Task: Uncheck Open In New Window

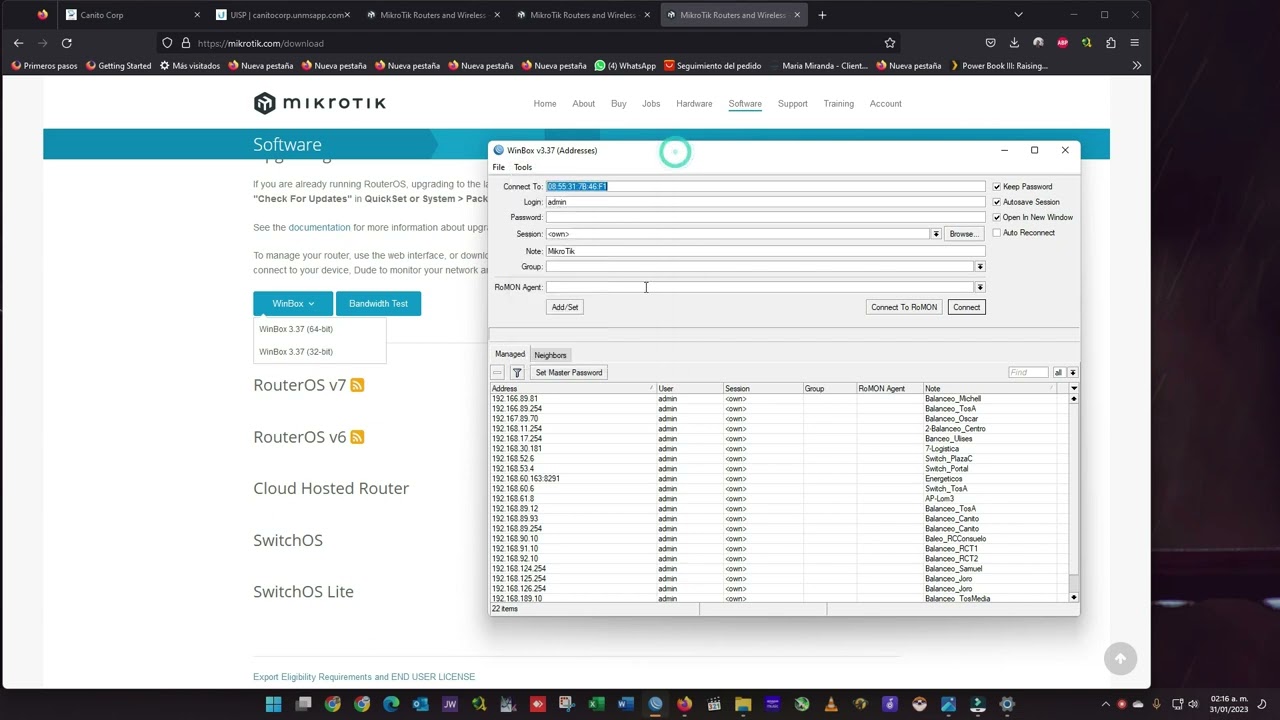Action: (x=996, y=217)
